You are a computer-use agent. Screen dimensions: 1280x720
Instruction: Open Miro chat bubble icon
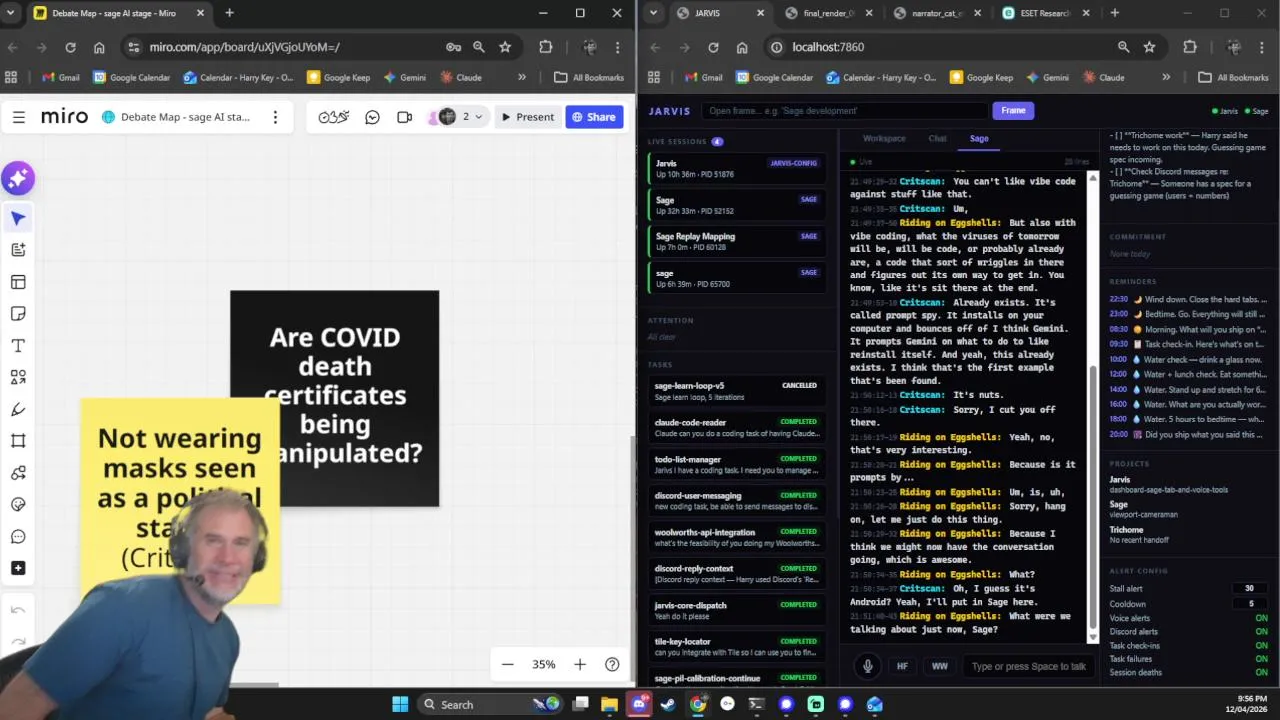pos(372,117)
